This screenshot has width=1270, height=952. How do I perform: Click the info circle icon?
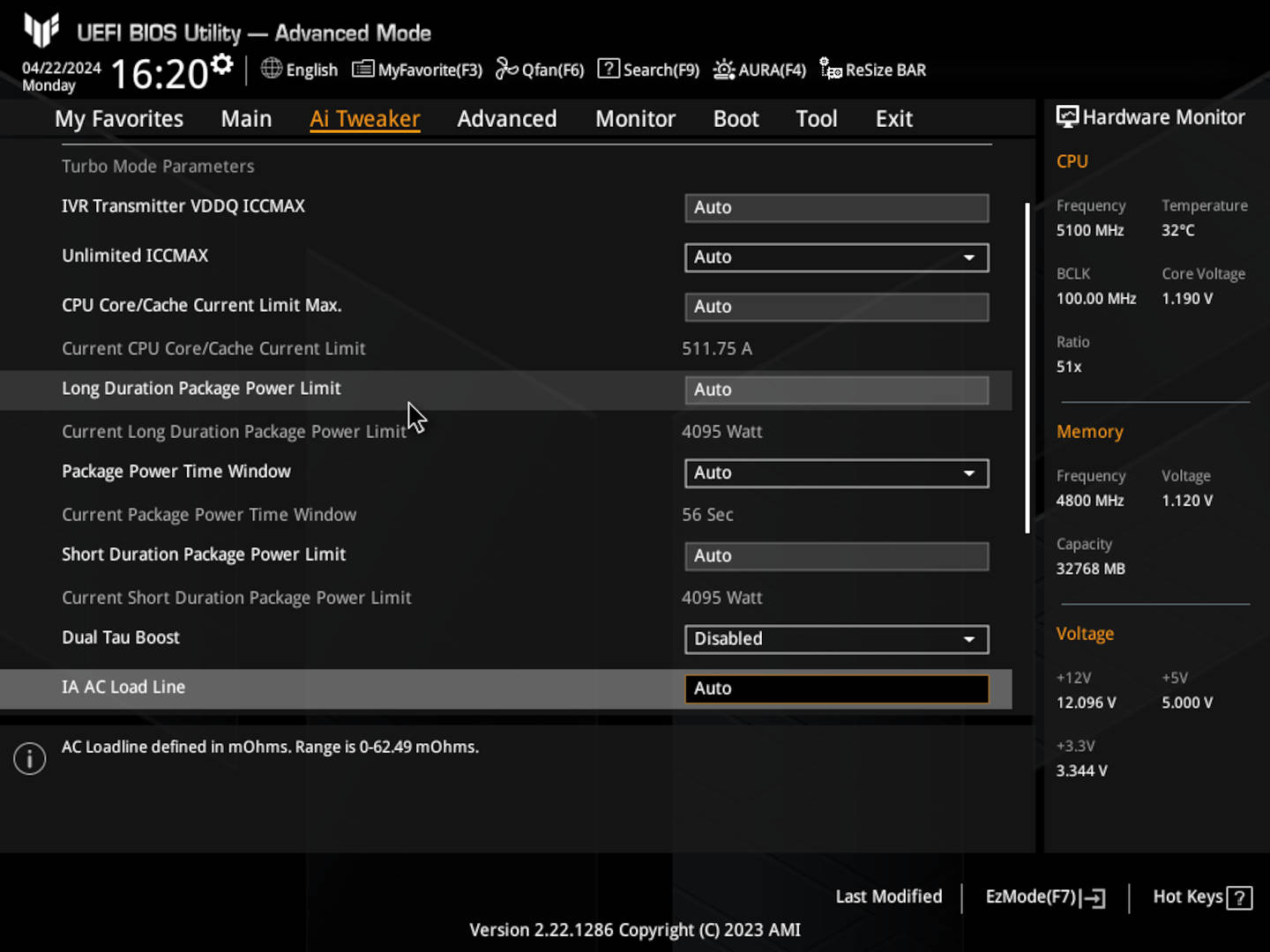pyautogui.click(x=29, y=758)
